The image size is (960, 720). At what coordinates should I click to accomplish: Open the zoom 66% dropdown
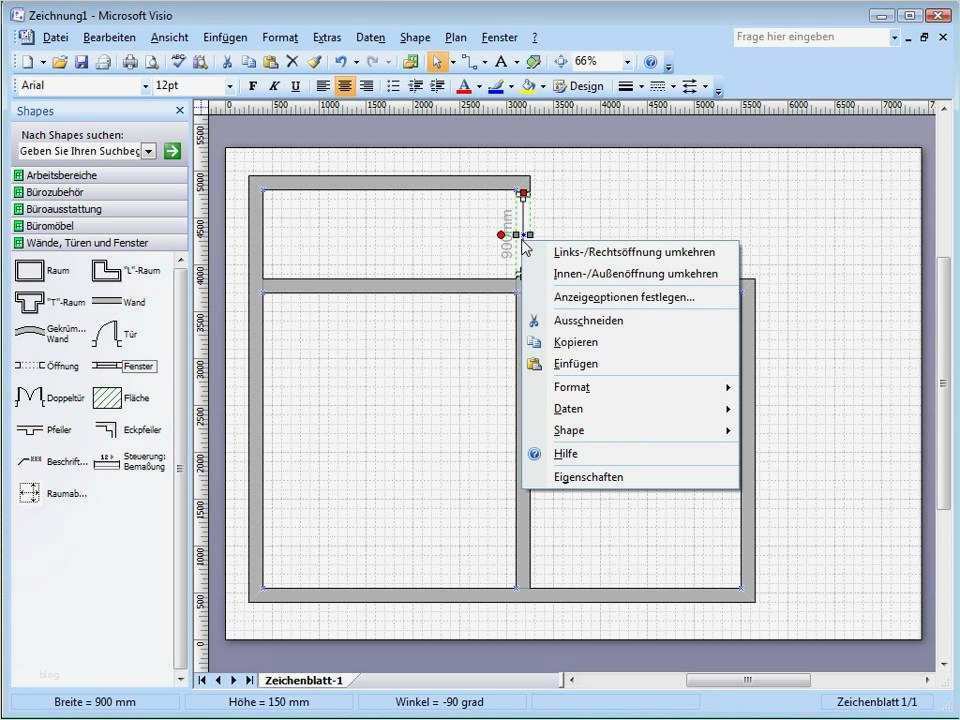[627, 62]
